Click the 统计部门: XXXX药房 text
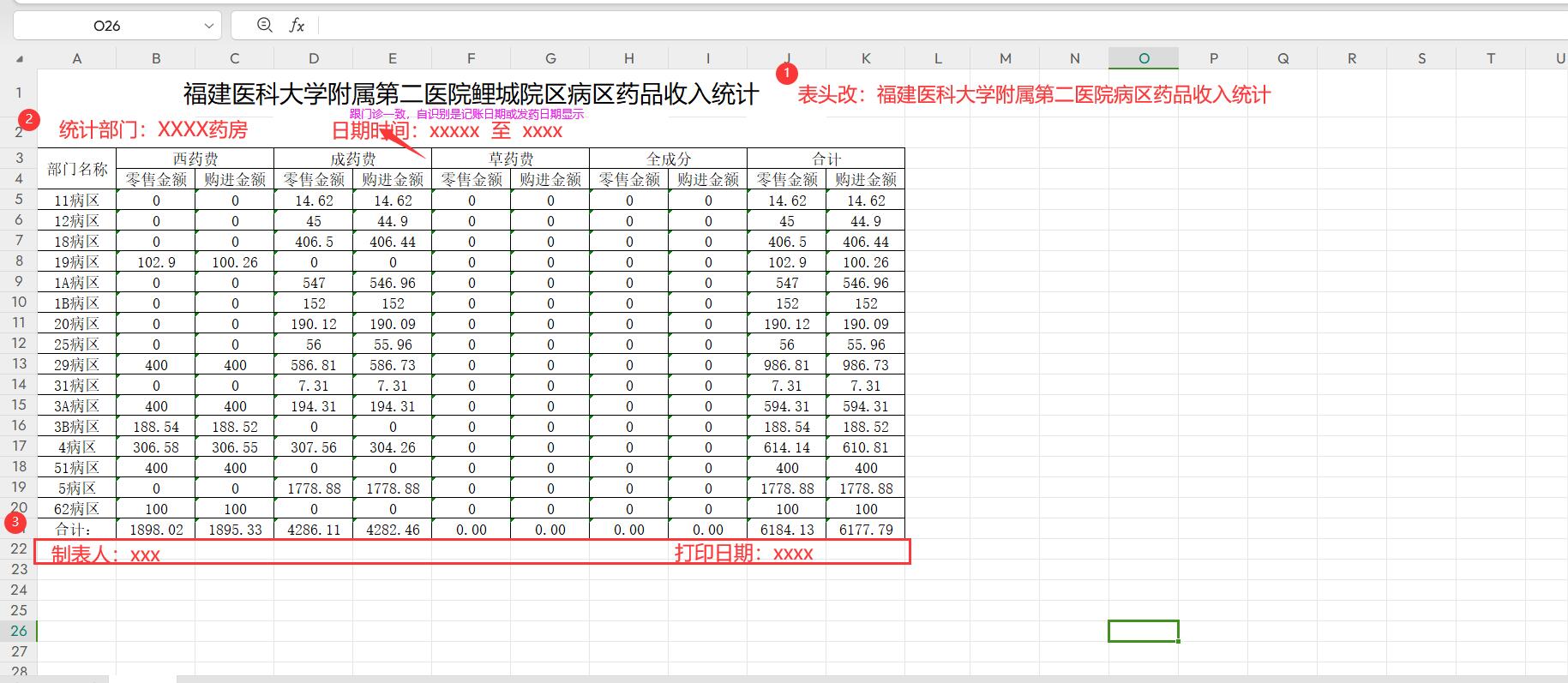This screenshot has width=1568, height=683. click(x=153, y=129)
